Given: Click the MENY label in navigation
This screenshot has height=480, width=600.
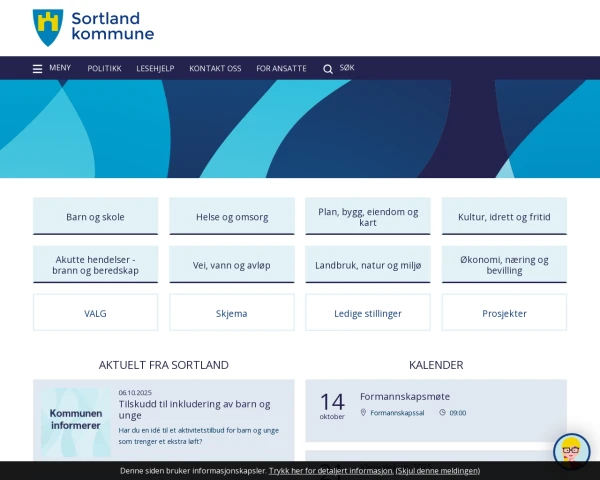Looking at the screenshot, I should pyautogui.click(x=60, y=68).
